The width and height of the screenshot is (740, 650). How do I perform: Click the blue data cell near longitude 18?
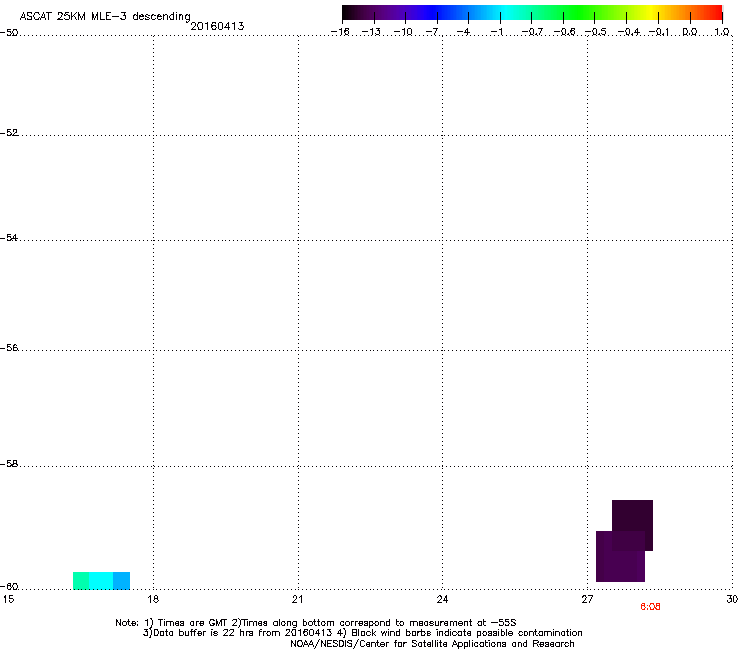(x=121, y=581)
